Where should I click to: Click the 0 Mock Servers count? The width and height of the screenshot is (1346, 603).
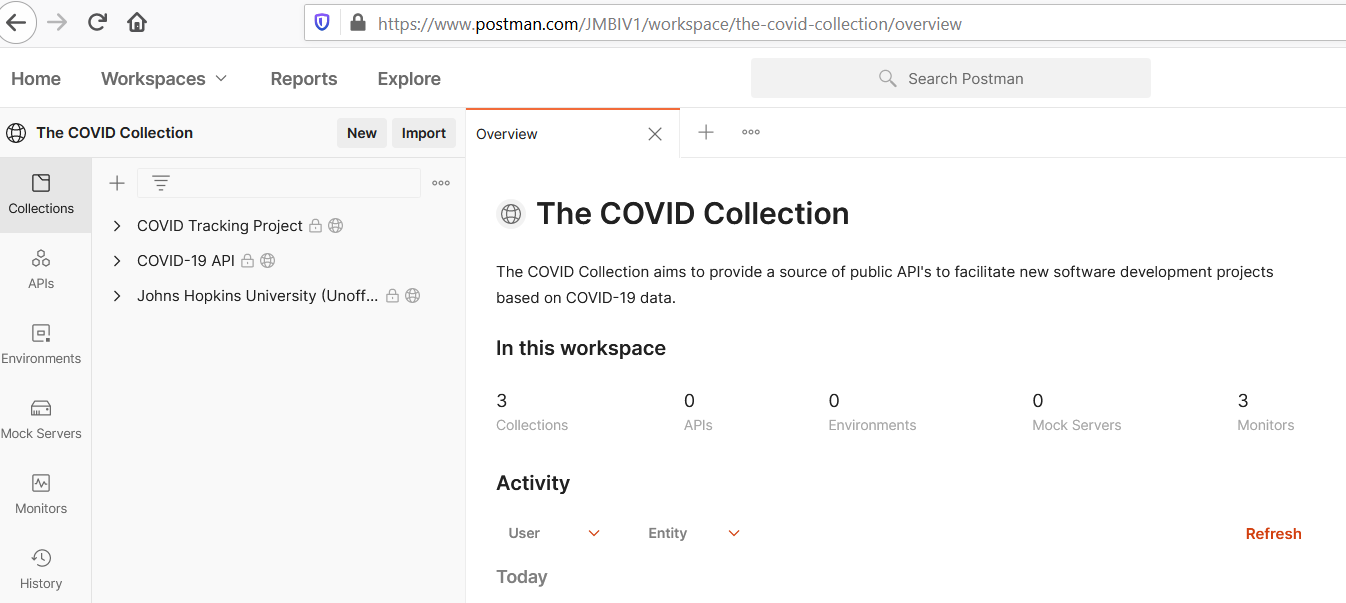1077,412
